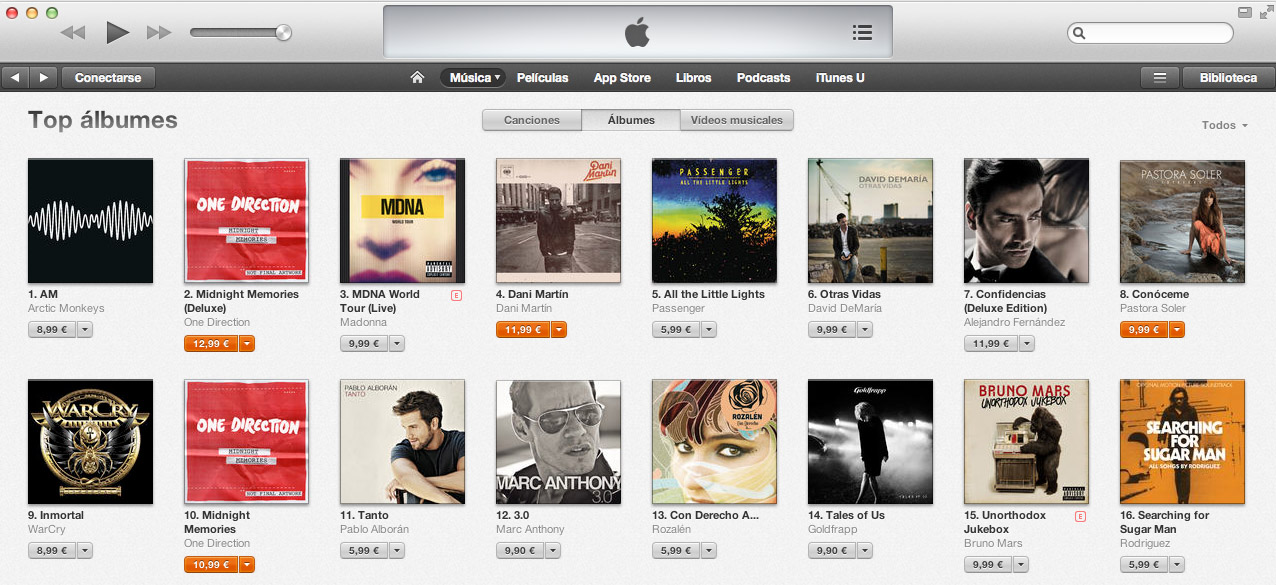Select the Álbumes segment
The image size is (1276, 585).
click(631, 120)
